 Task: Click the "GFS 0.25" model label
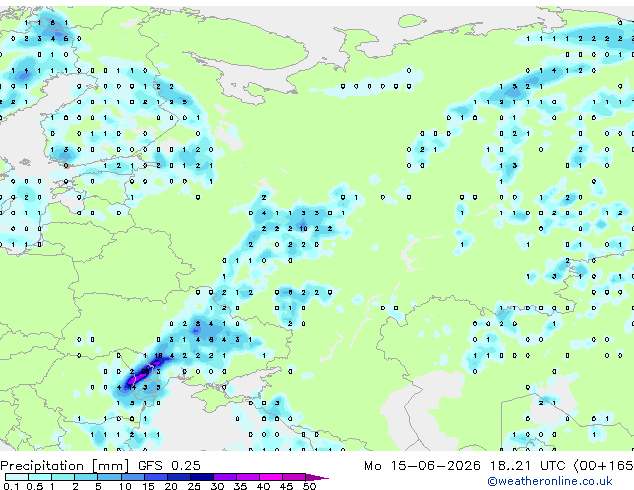click(169, 466)
